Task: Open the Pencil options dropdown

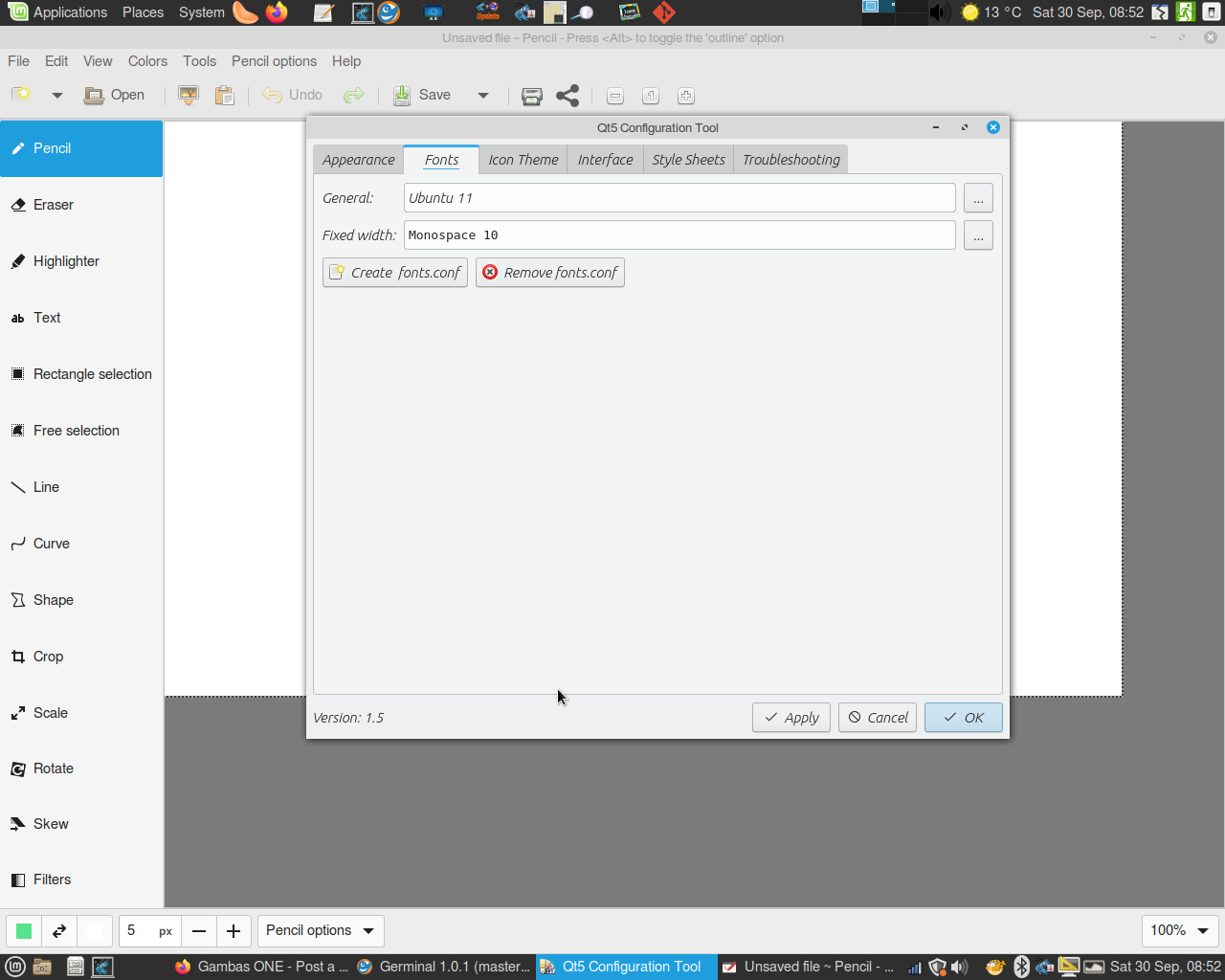Action: coord(320,931)
